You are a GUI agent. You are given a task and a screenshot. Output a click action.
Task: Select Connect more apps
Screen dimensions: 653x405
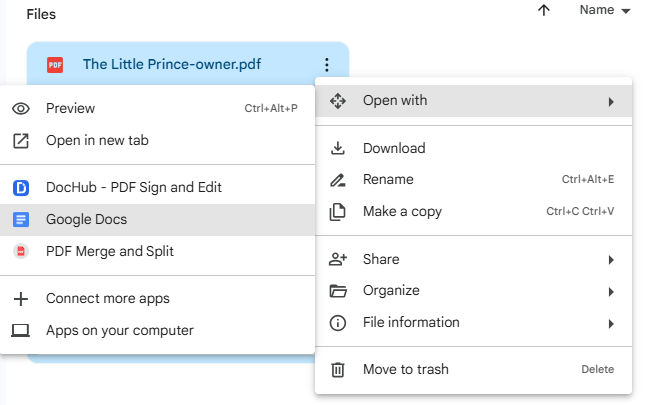point(157,299)
